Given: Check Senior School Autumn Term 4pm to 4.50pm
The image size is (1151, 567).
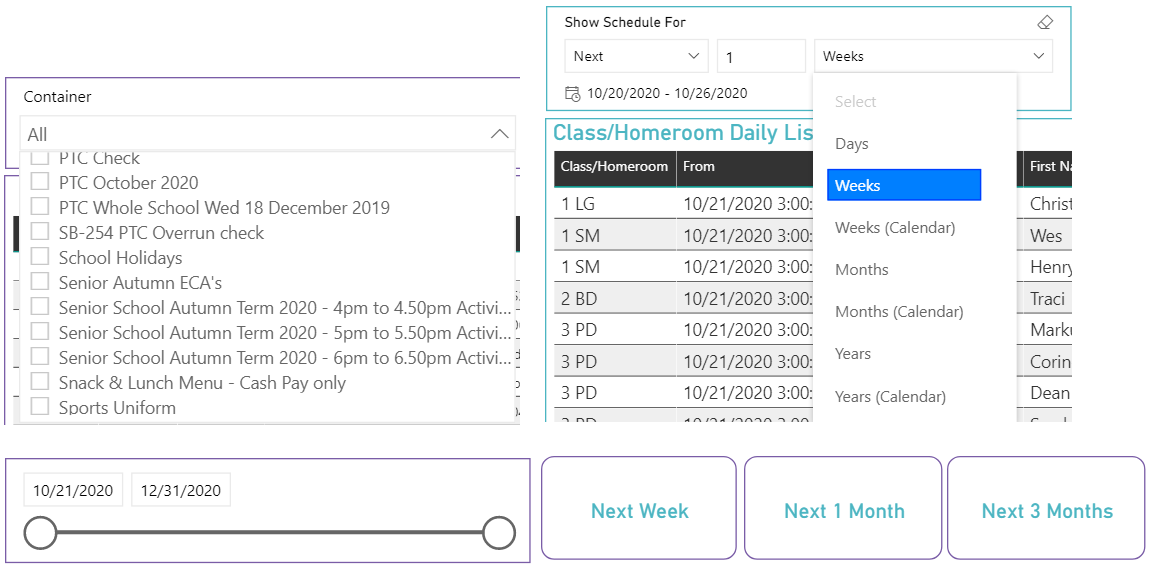Looking at the screenshot, I should click(40, 307).
